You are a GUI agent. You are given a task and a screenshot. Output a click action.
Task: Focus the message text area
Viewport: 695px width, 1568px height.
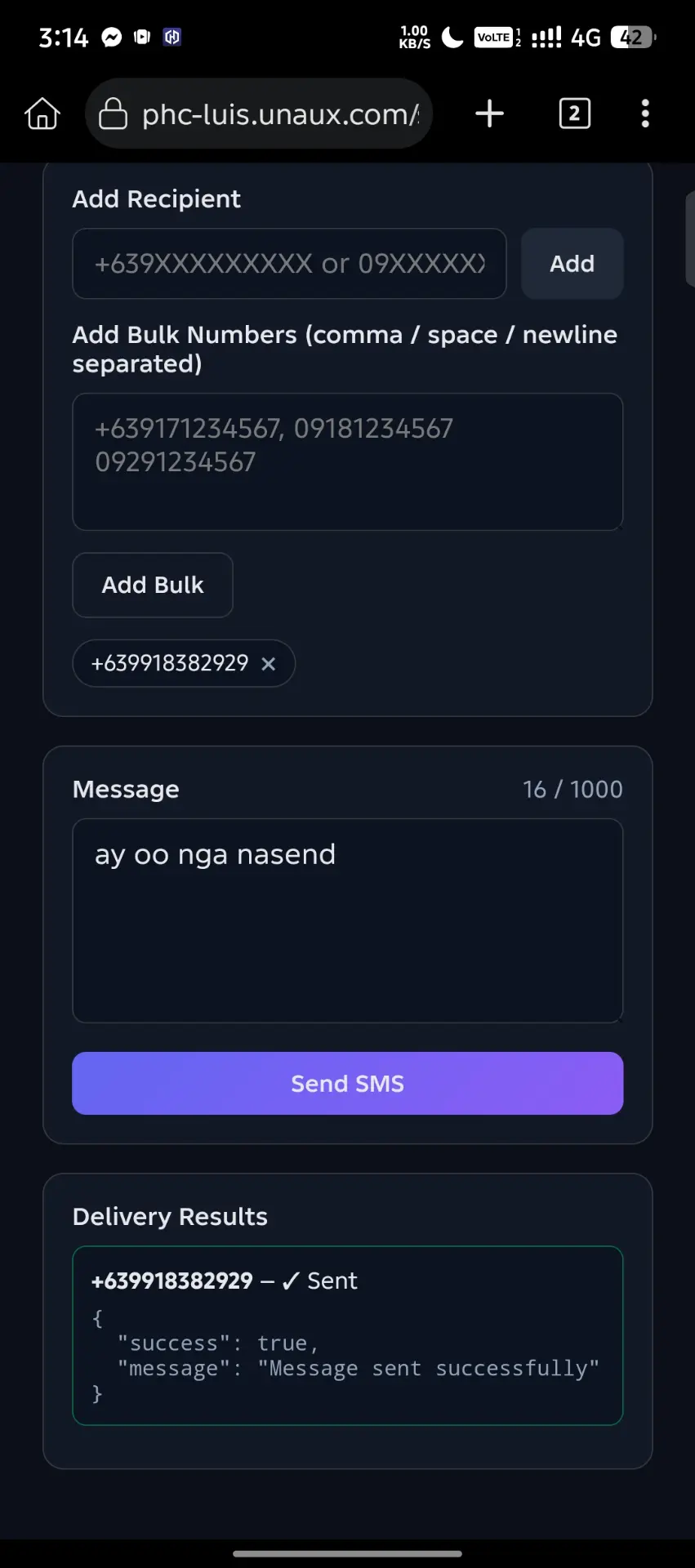pyautogui.click(x=348, y=920)
